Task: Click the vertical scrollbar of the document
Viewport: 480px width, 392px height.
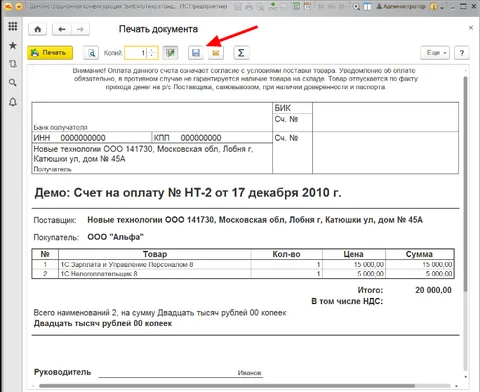Action: [x=465, y=183]
